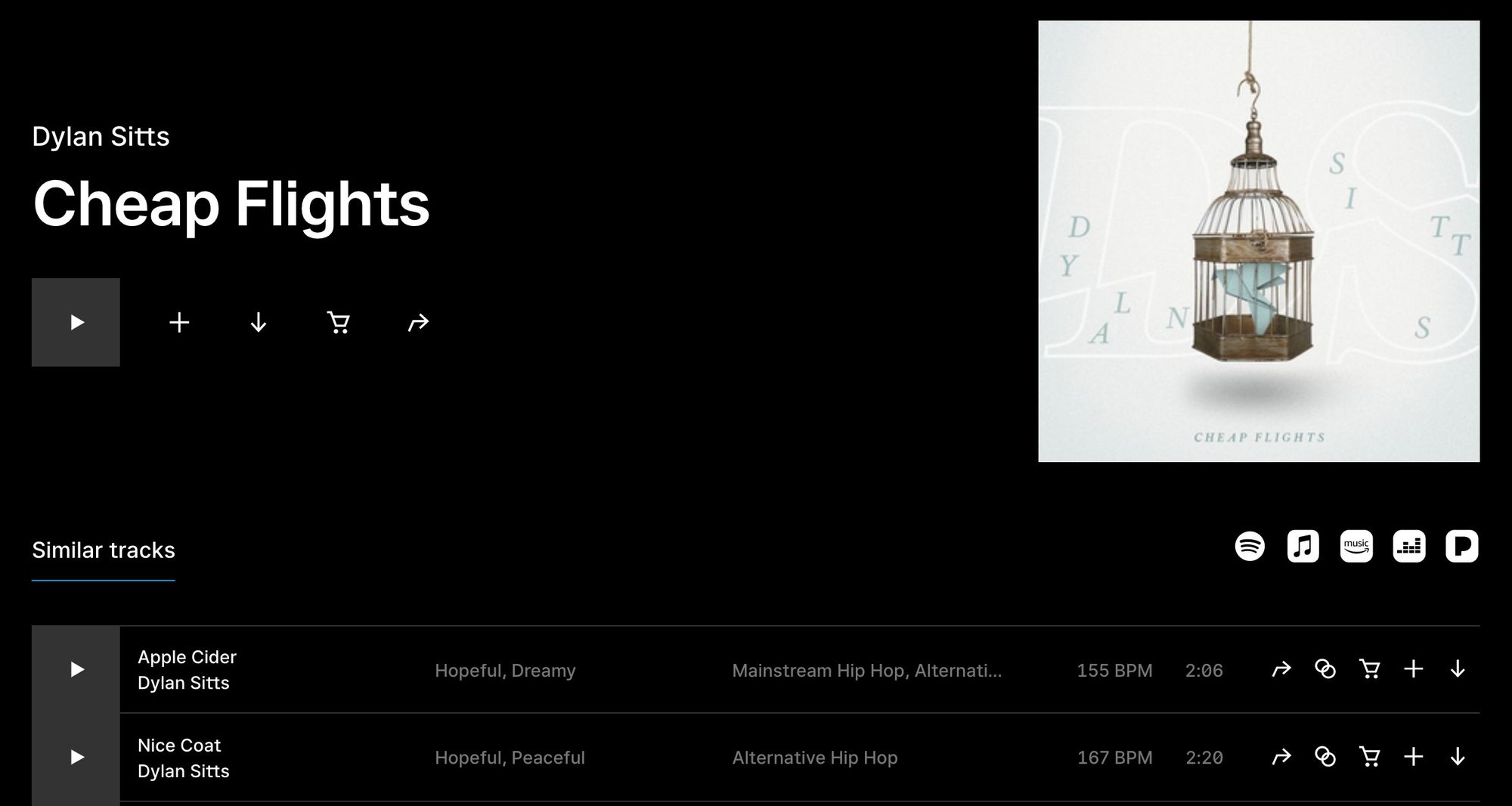Open the track on Pandora

1462,546
